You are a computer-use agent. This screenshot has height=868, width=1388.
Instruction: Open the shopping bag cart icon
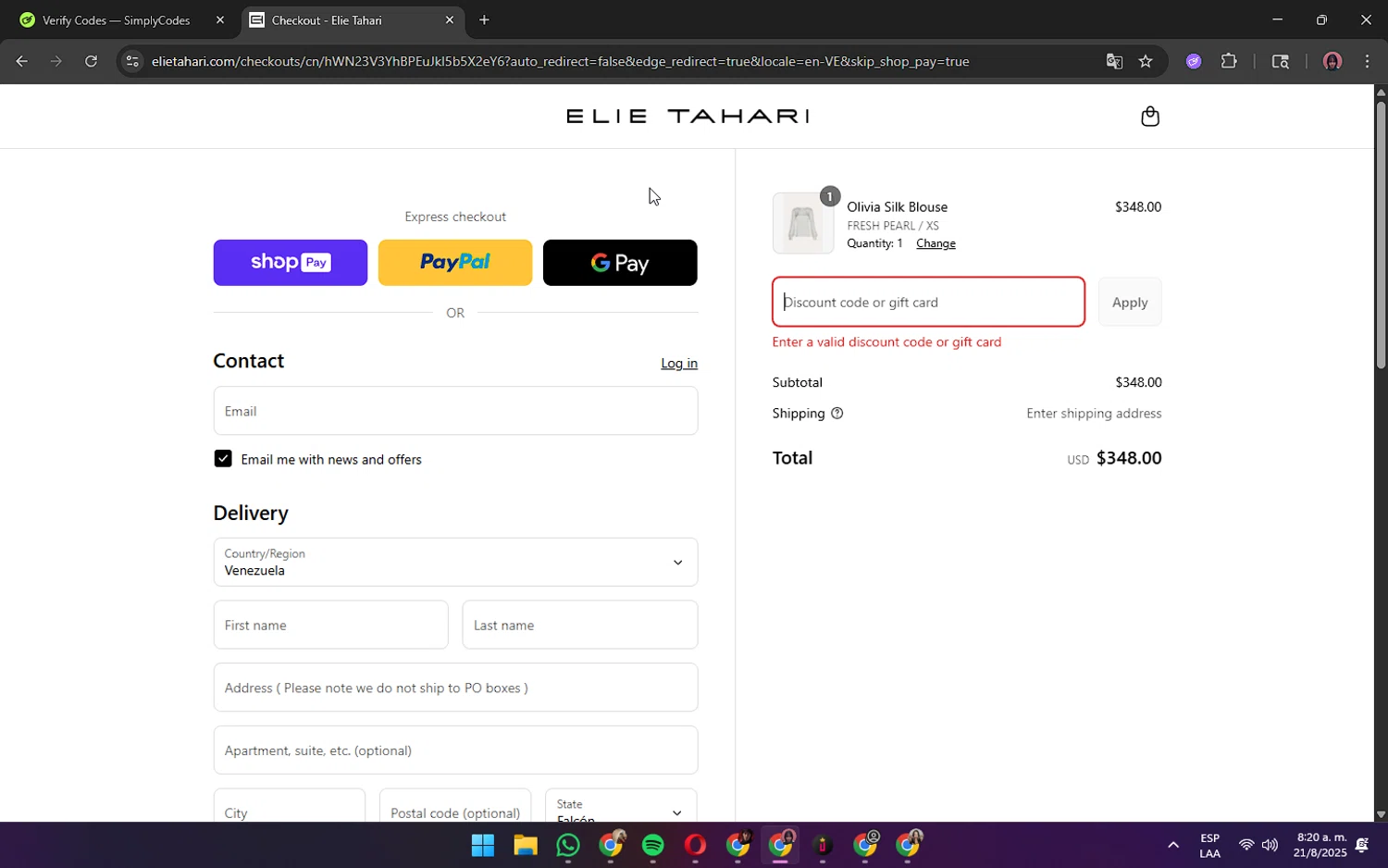click(x=1150, y=117)
